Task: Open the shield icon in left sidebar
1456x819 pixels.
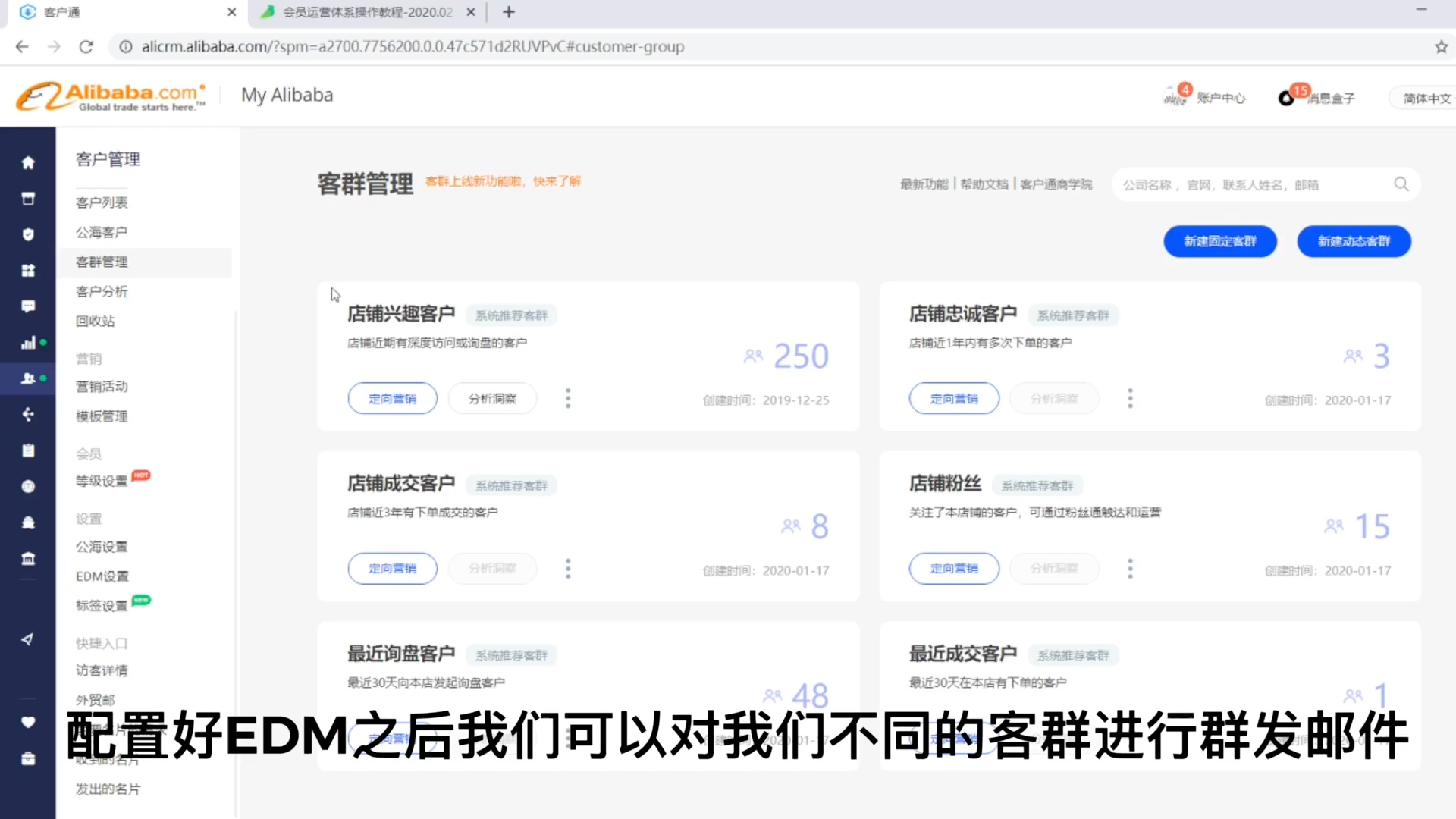Action: (x=28, y=234)
